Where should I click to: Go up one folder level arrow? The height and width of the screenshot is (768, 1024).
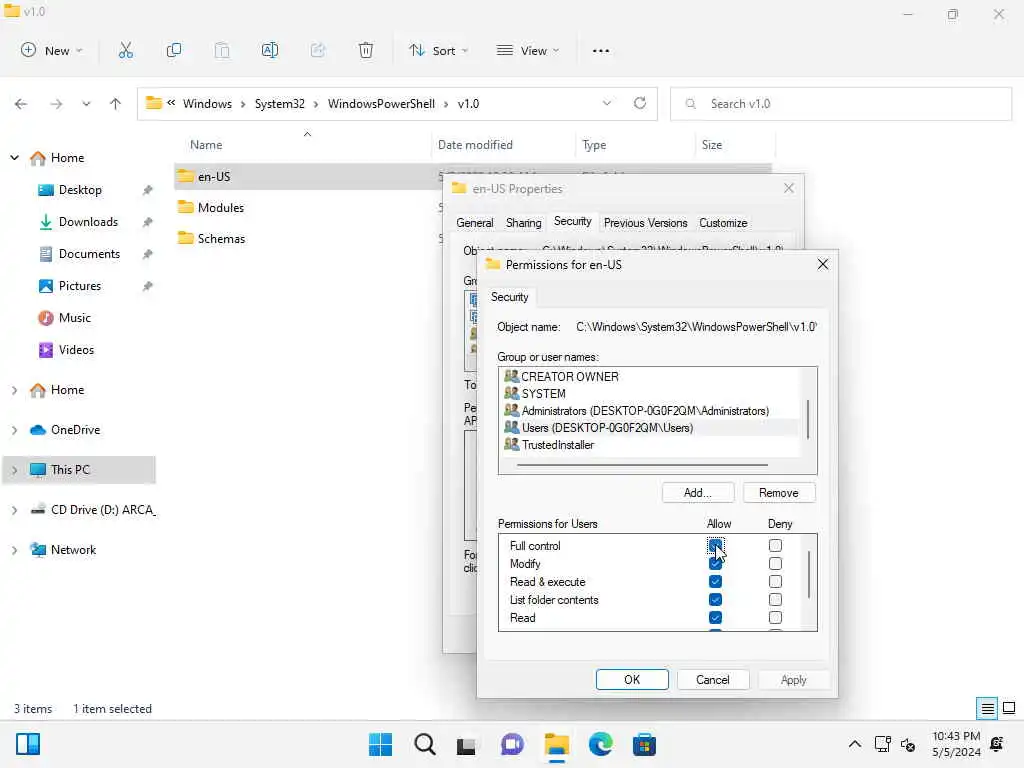pyautogui.click(x=116, y=104)
